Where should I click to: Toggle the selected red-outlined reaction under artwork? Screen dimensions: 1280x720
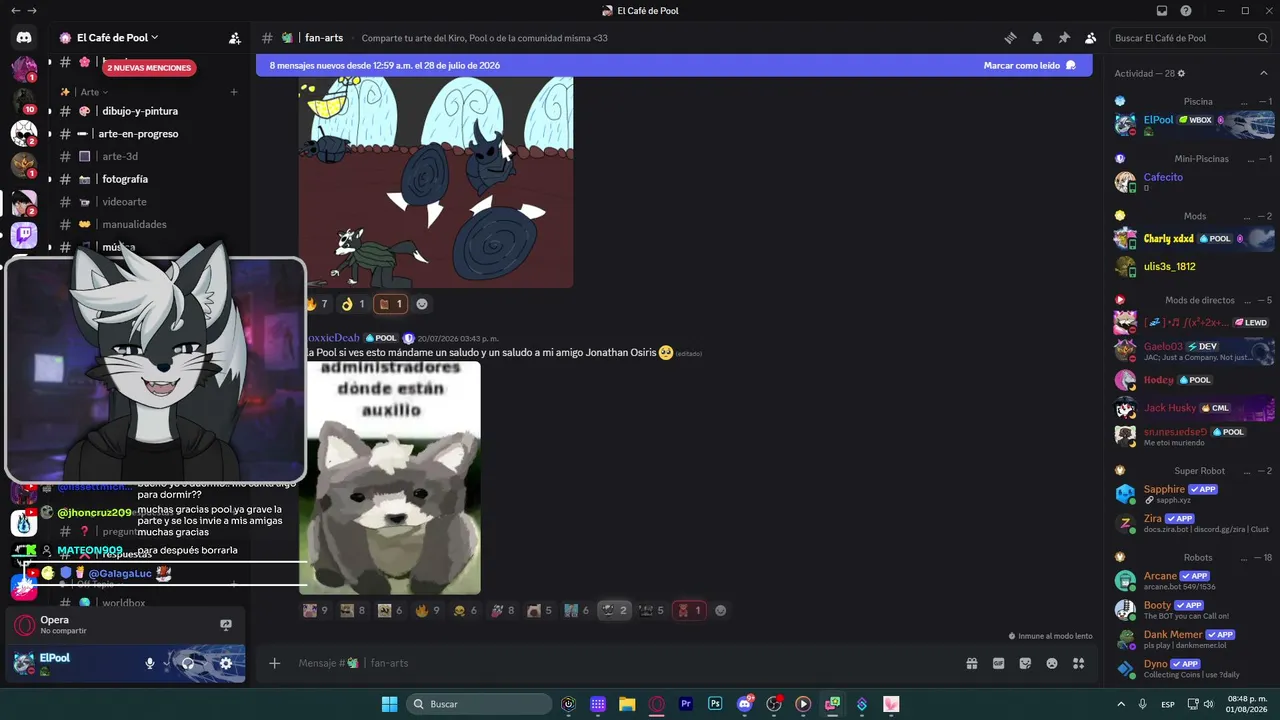390,304
